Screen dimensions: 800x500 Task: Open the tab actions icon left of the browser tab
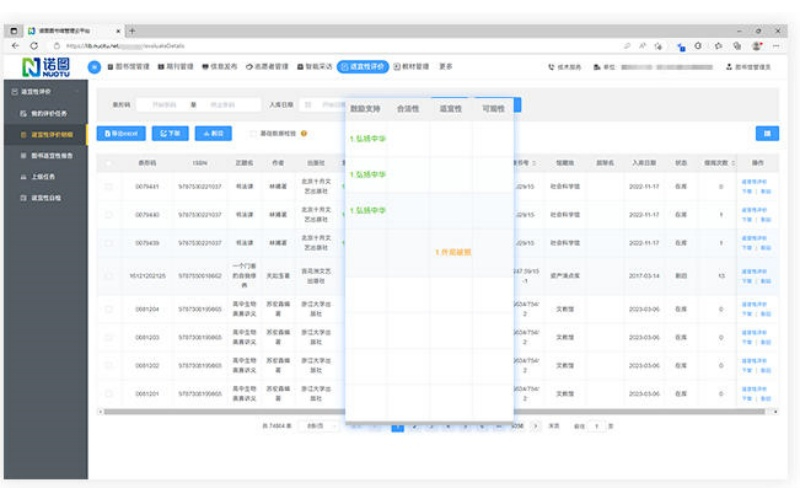[14, 31]
